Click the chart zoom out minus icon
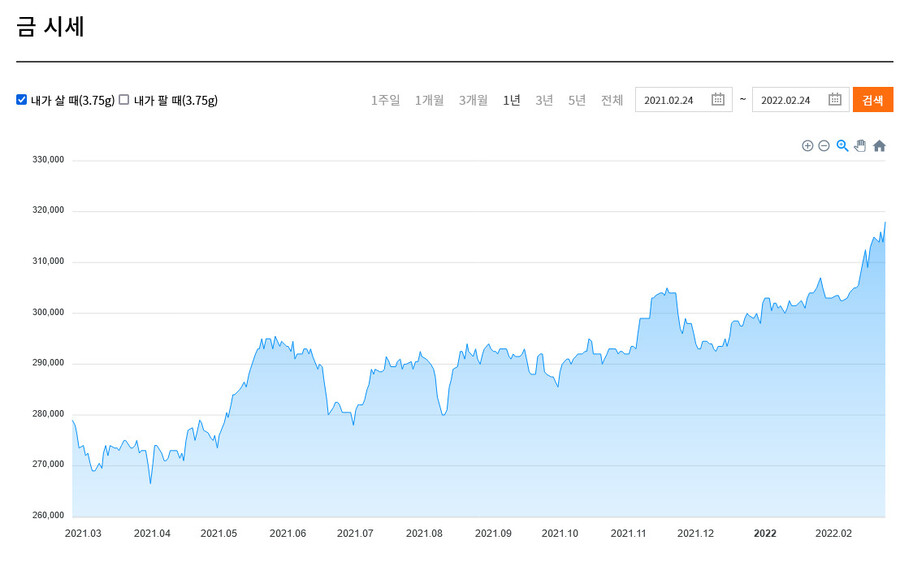The width and height of the screenshot is (900, 562). coord(824,146)
